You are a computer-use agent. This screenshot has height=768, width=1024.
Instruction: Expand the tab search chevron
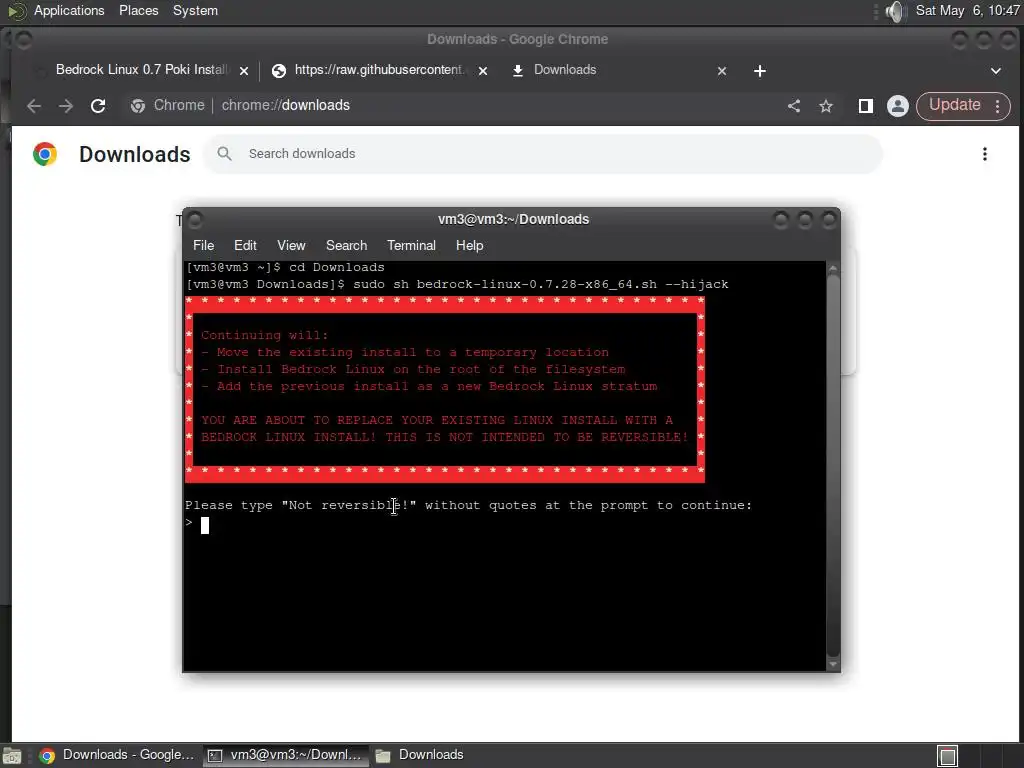996,71
